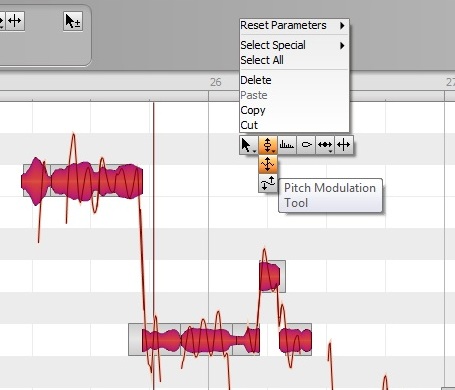Viewport: 455px width, 390px height.
Task: Choose Select All from context menu
Action: tap(262, 60)
